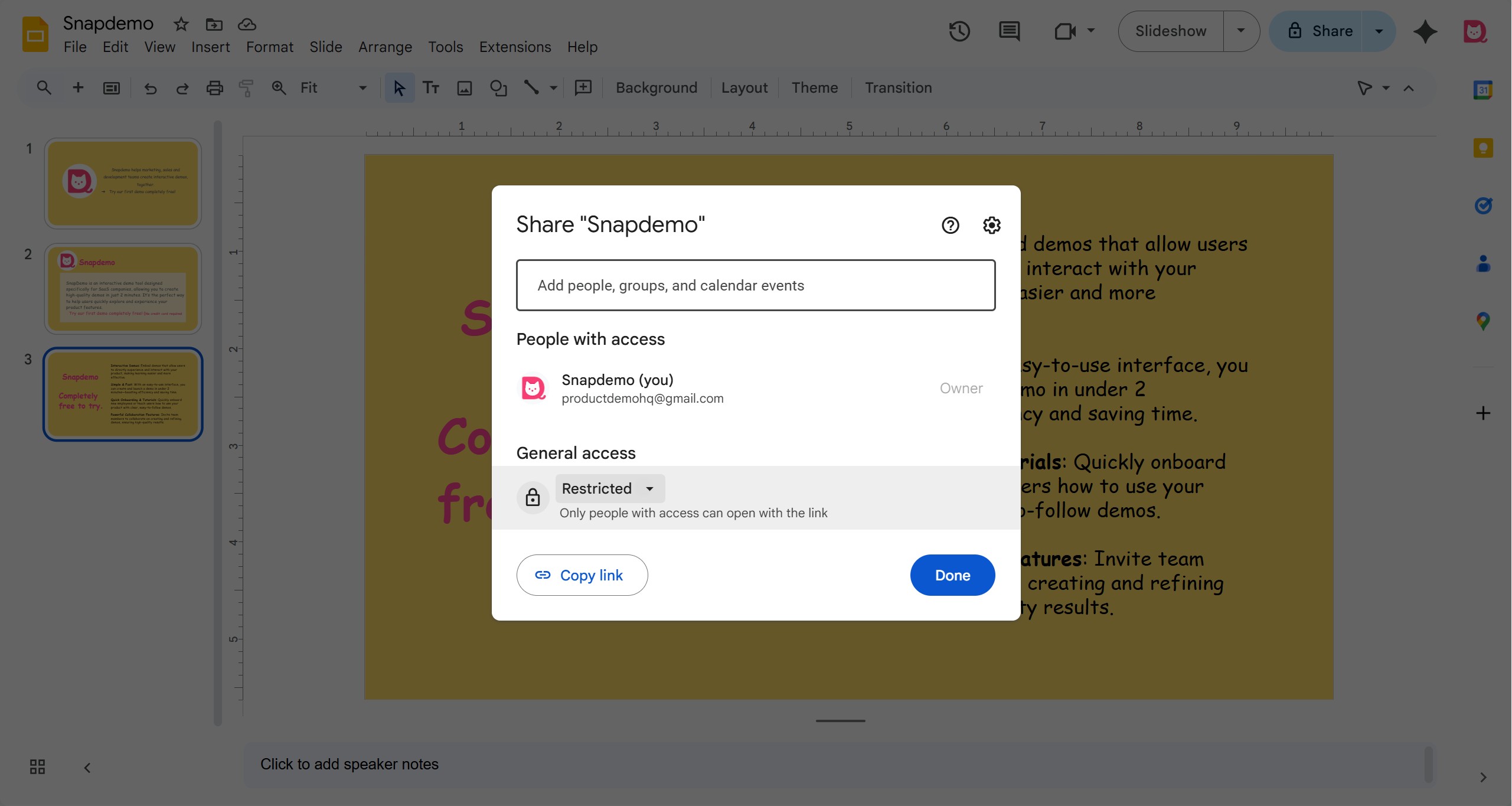This screenshot has height=806, width=1512.
Task: Insert a text box
Action: tap(431, 88)
